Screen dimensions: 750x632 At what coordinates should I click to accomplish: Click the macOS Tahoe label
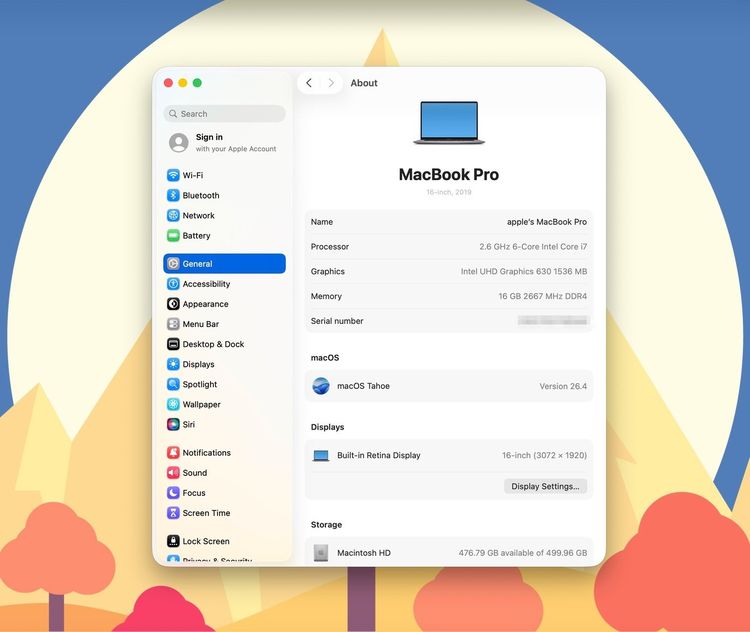pyautogui.click(x=364, y=386)
